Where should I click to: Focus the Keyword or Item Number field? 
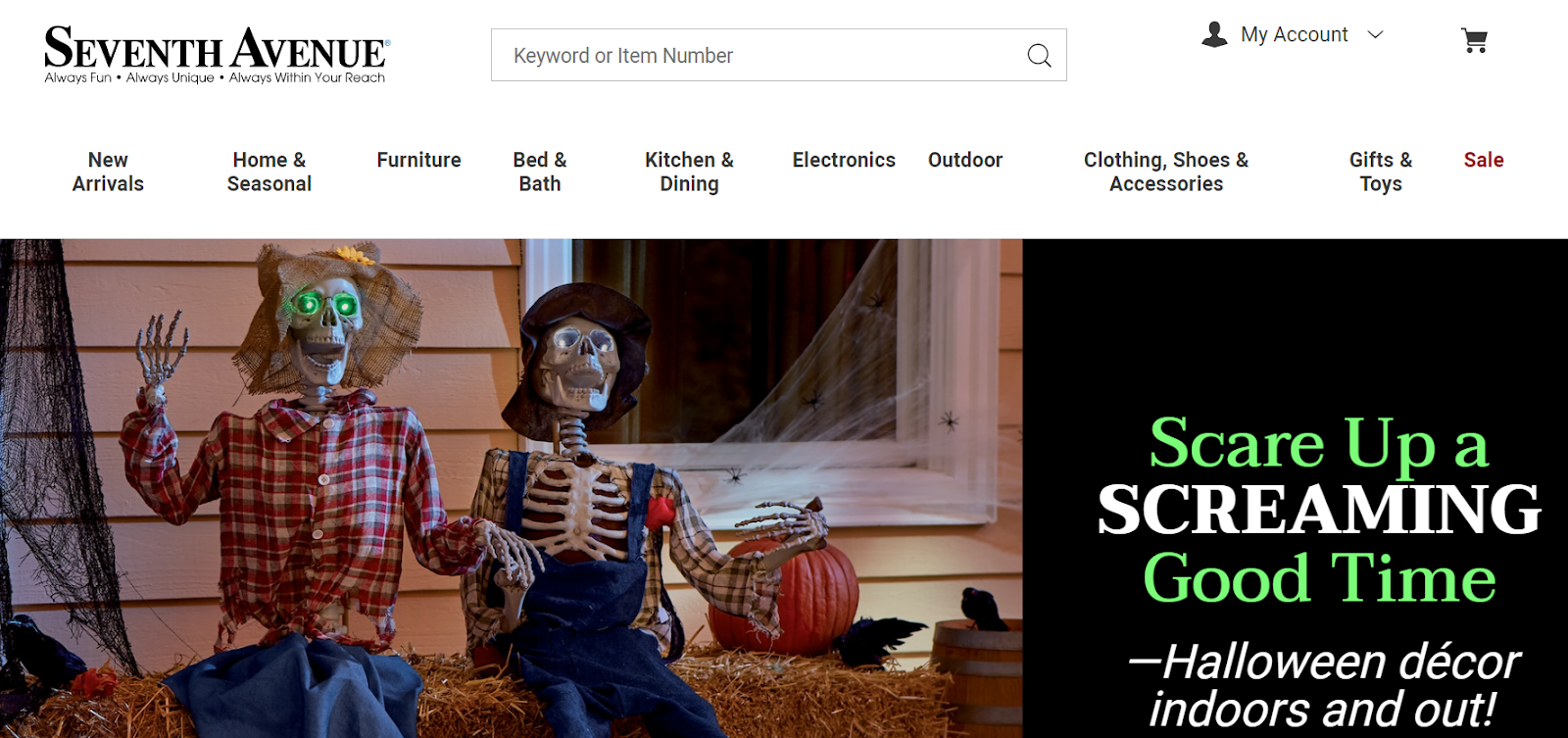(x=778, y=55)
